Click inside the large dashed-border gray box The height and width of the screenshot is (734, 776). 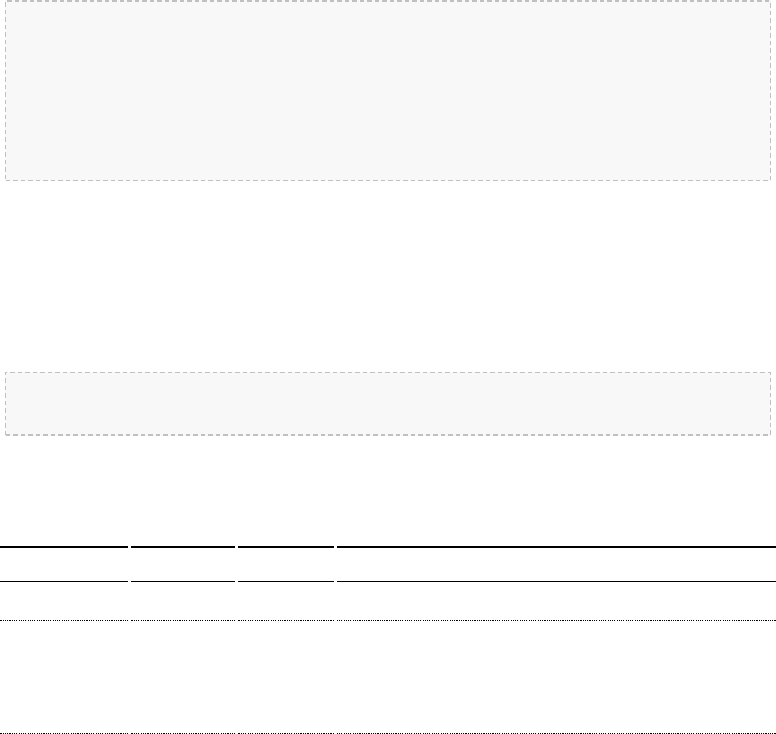pyautogui.click(x=388, y=91)
